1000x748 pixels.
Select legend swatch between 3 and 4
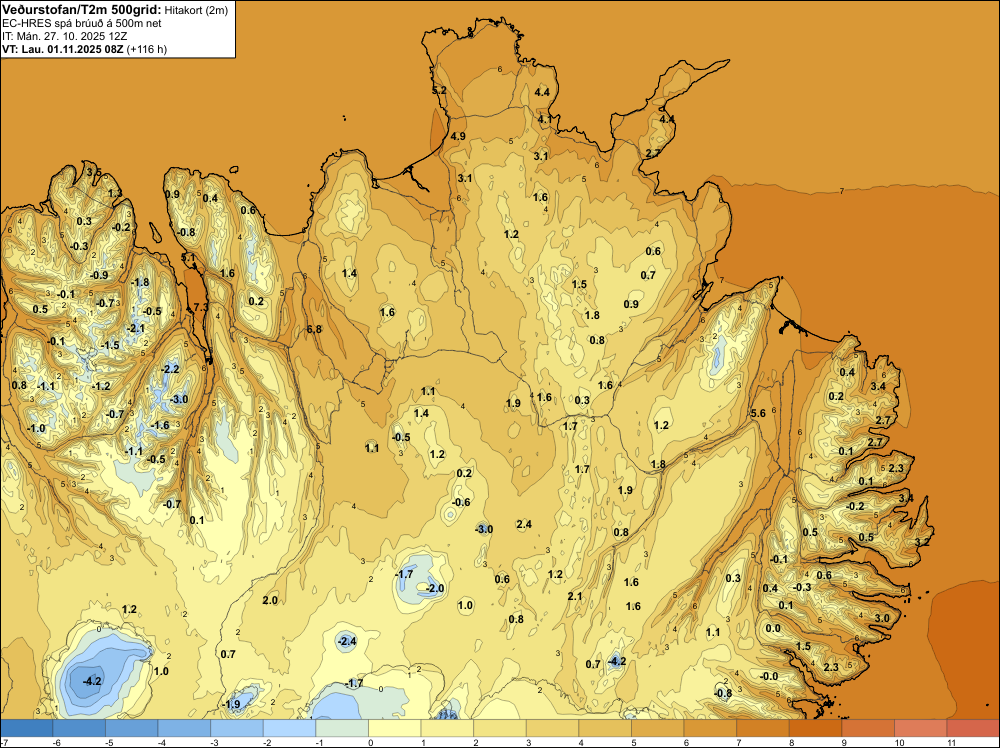[552, 728]
